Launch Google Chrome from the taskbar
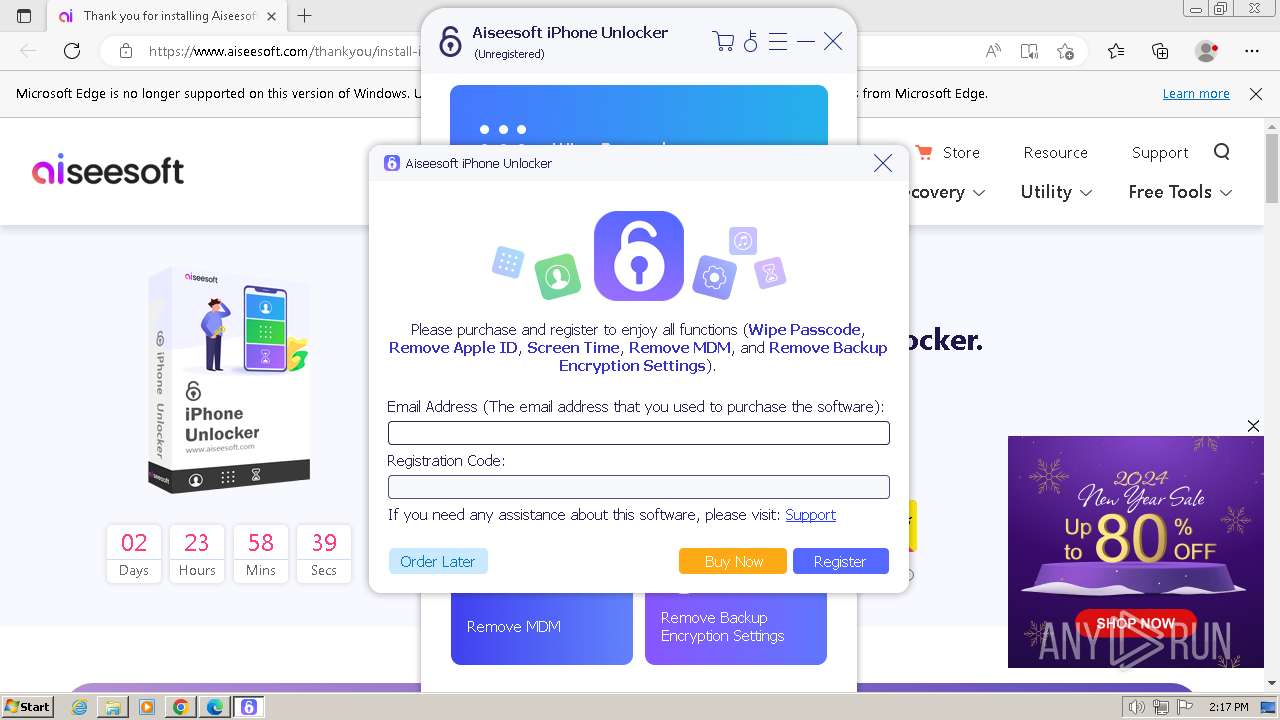The height and width of the screenshot is (720, 1280). click(x=180, y=707)
